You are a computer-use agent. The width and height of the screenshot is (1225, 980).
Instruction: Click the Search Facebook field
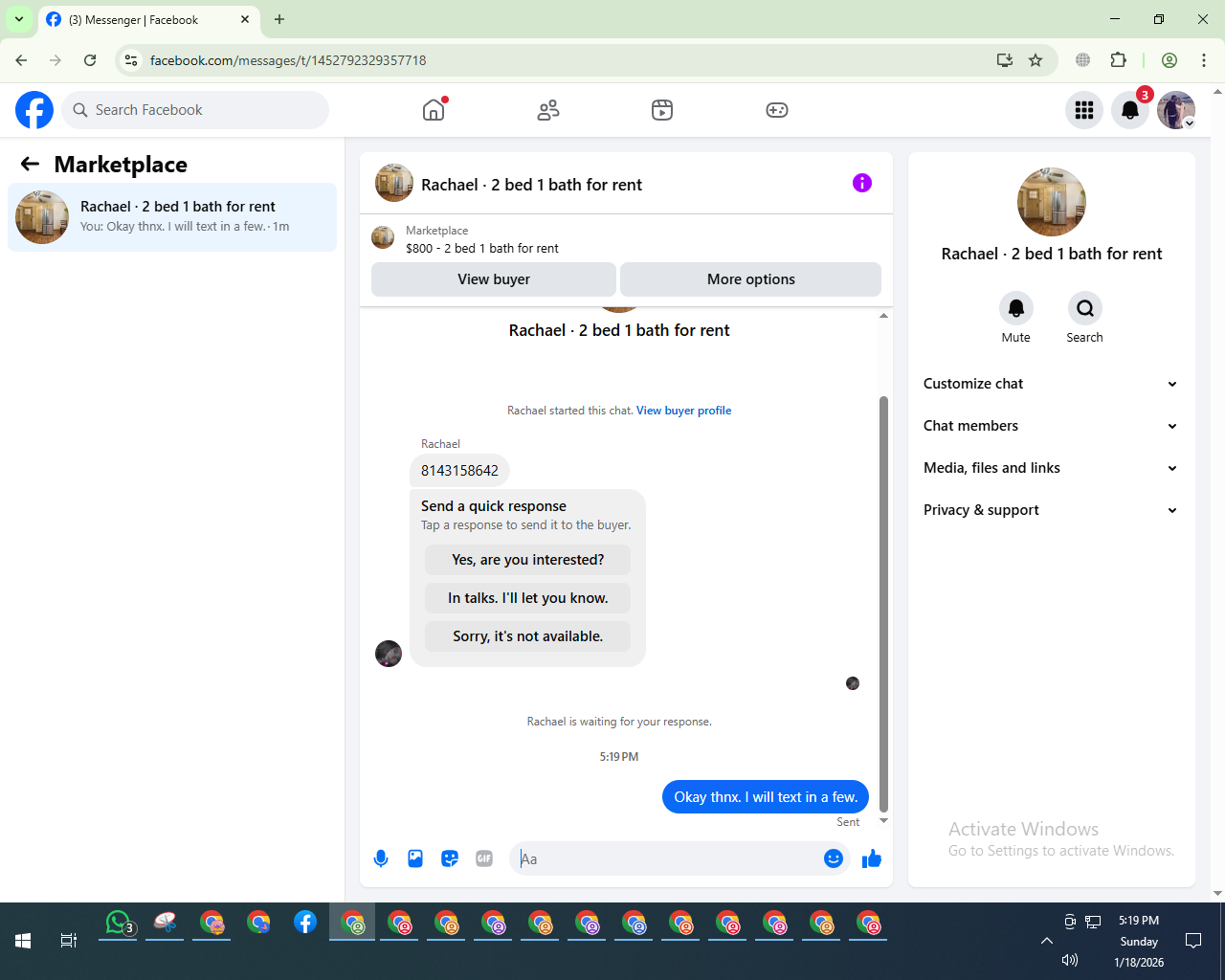click(195, 110)
